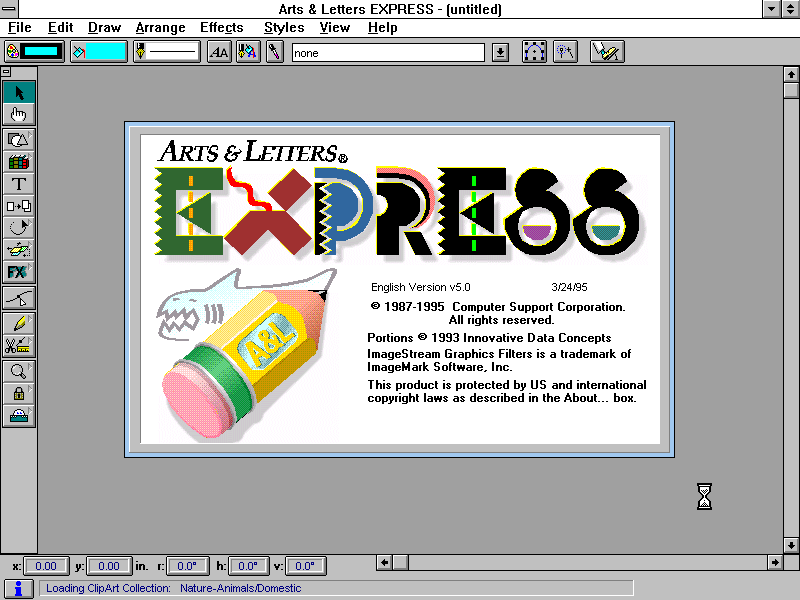This screenshot has height=600, width=800.
Task: Click the 'English Version v5.0' text
Action: (x=420, y=287)
